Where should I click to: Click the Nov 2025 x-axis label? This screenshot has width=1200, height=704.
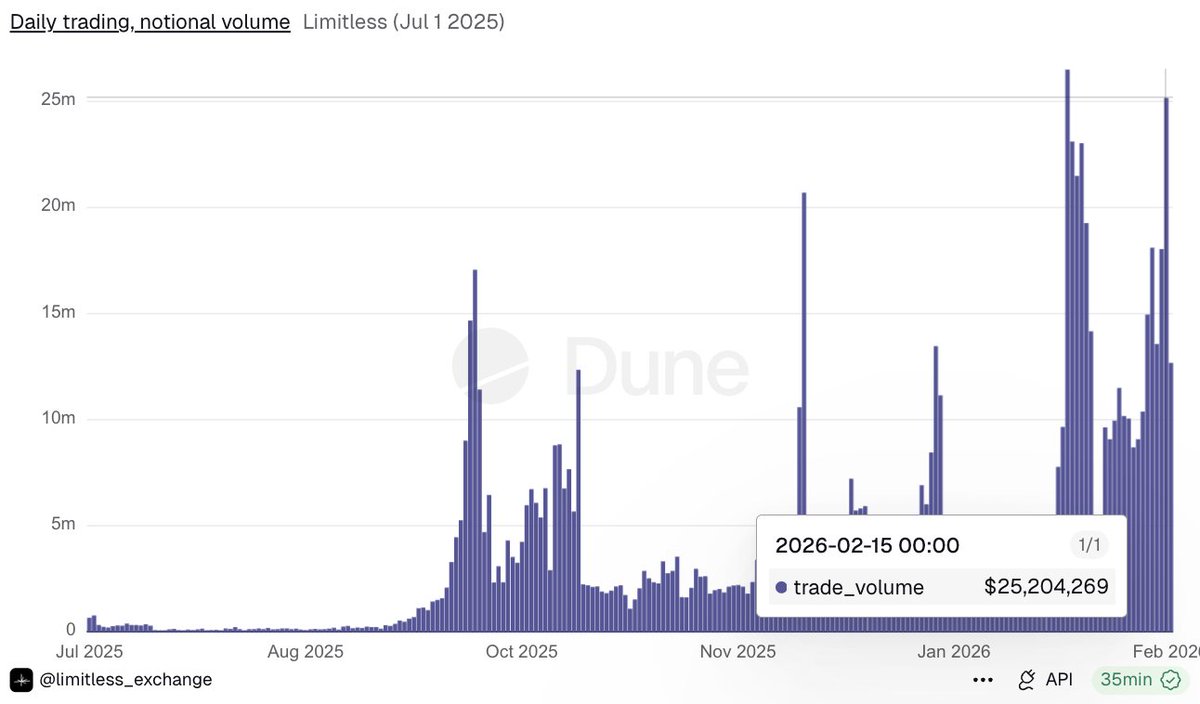tap(737, 652)
